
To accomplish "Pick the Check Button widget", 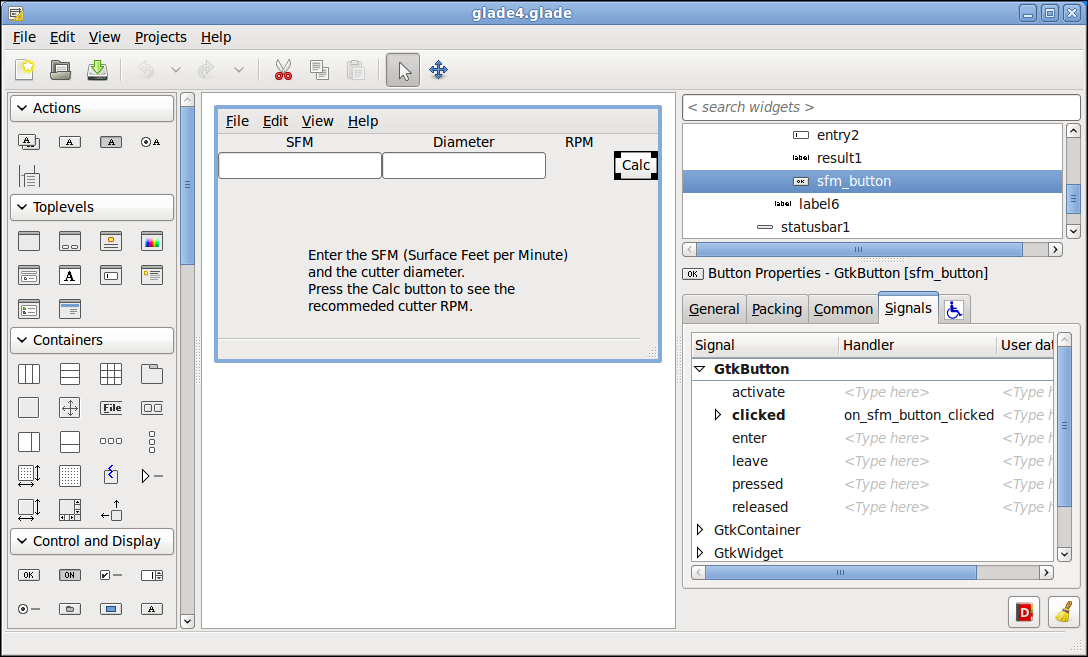I will point(111,575).
